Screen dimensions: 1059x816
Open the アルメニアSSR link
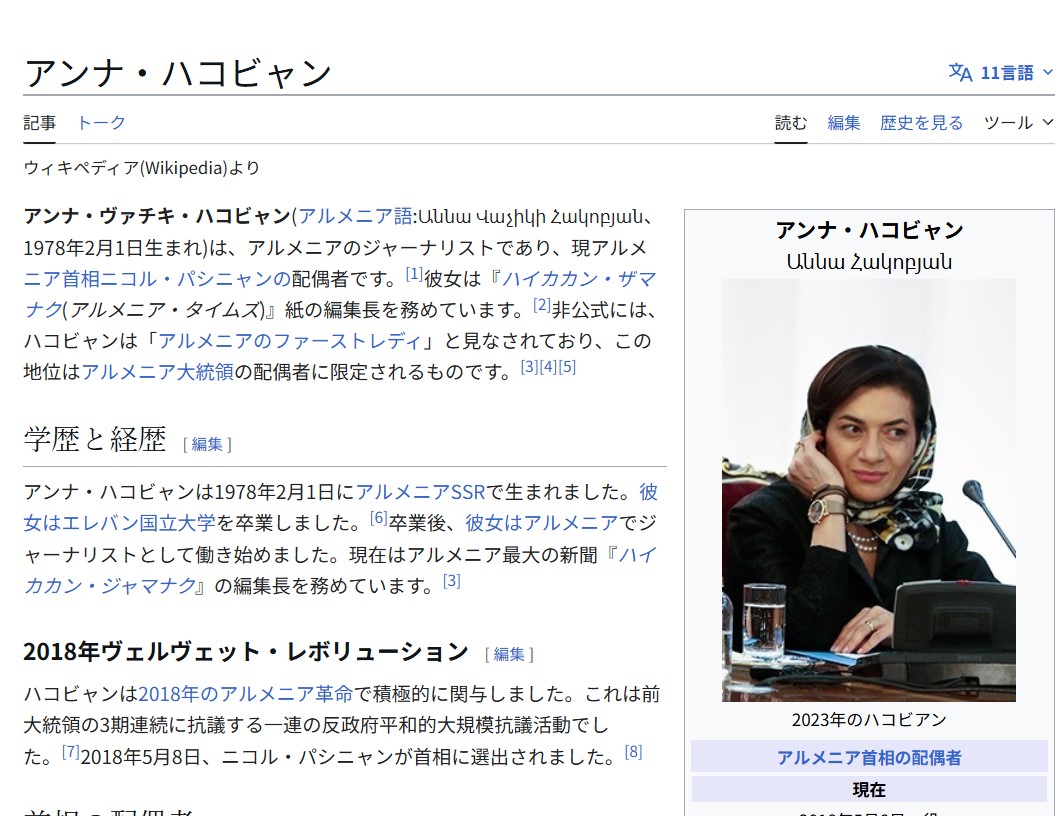tap(420, 492)
